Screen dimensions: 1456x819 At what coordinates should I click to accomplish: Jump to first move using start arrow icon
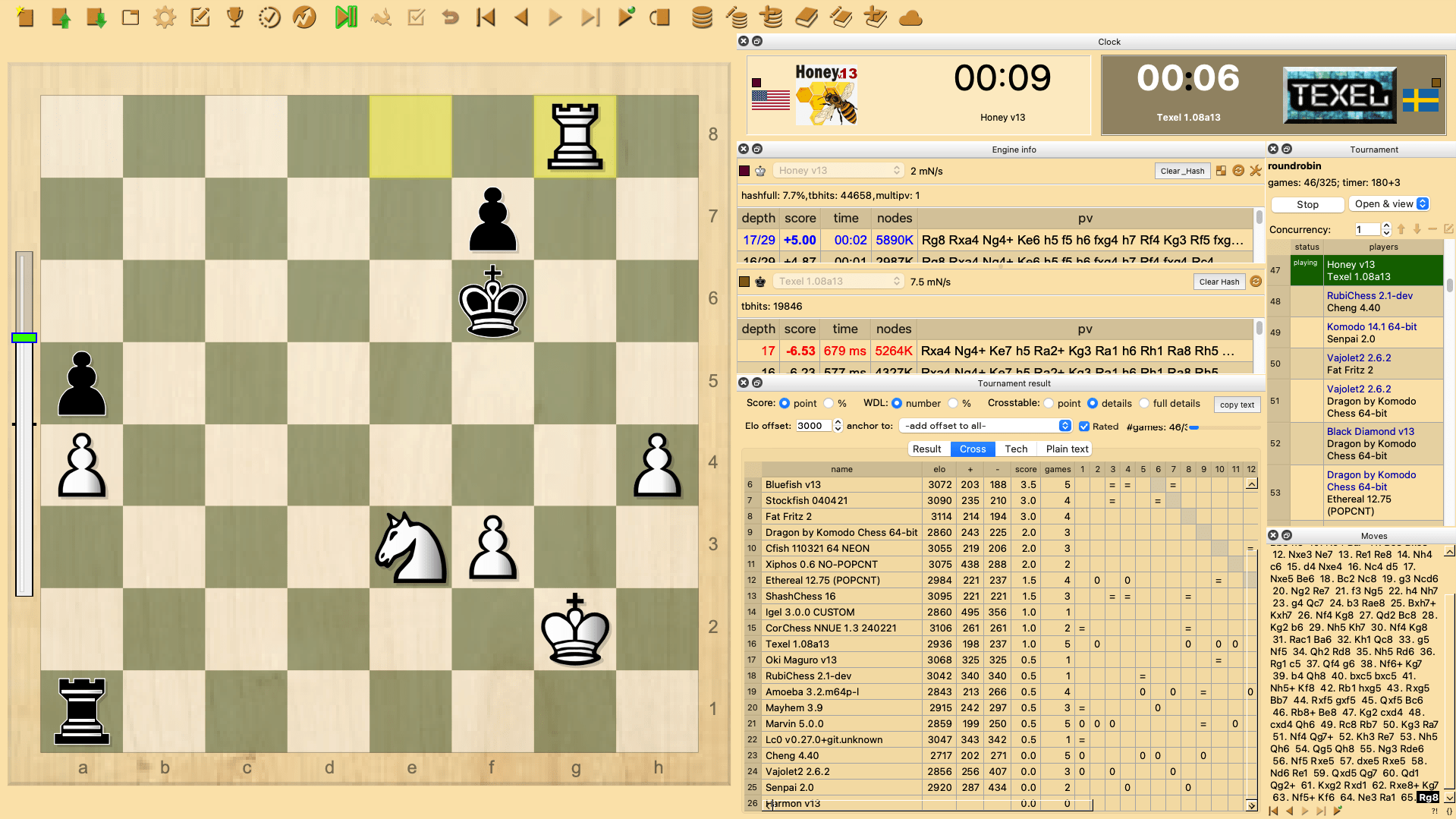click(486, 17)
